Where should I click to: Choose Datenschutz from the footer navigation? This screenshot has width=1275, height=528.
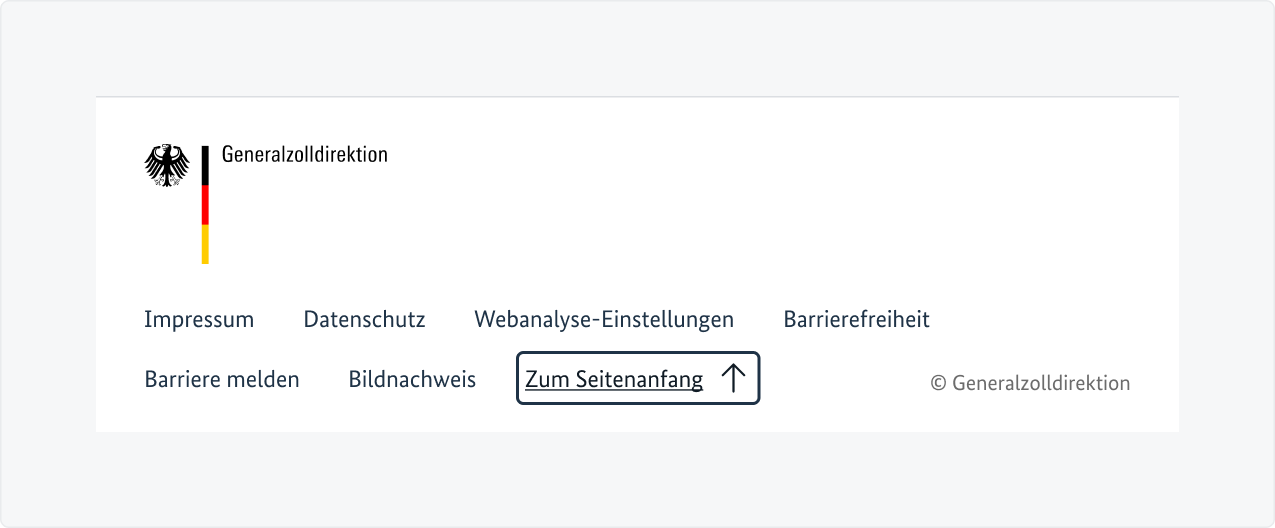pyautogui.click(x=364, y=320)
